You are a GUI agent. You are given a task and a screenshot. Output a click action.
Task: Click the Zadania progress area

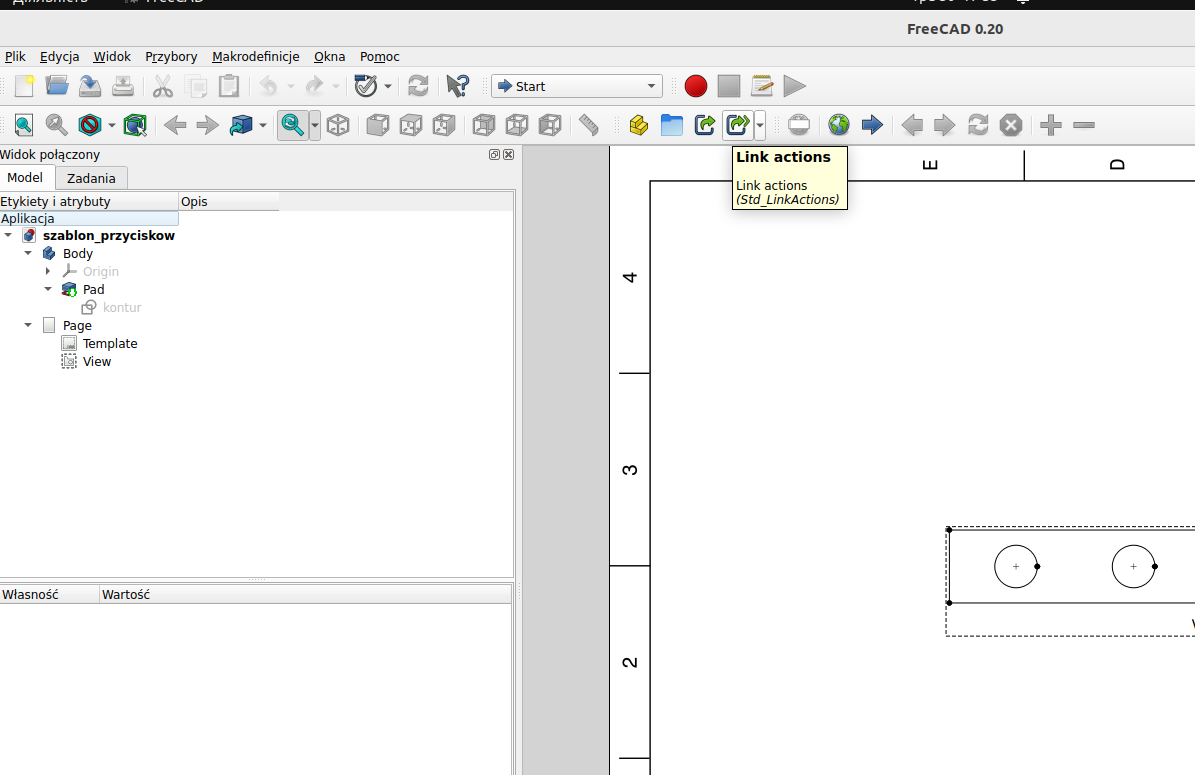[x=91, y=177]
